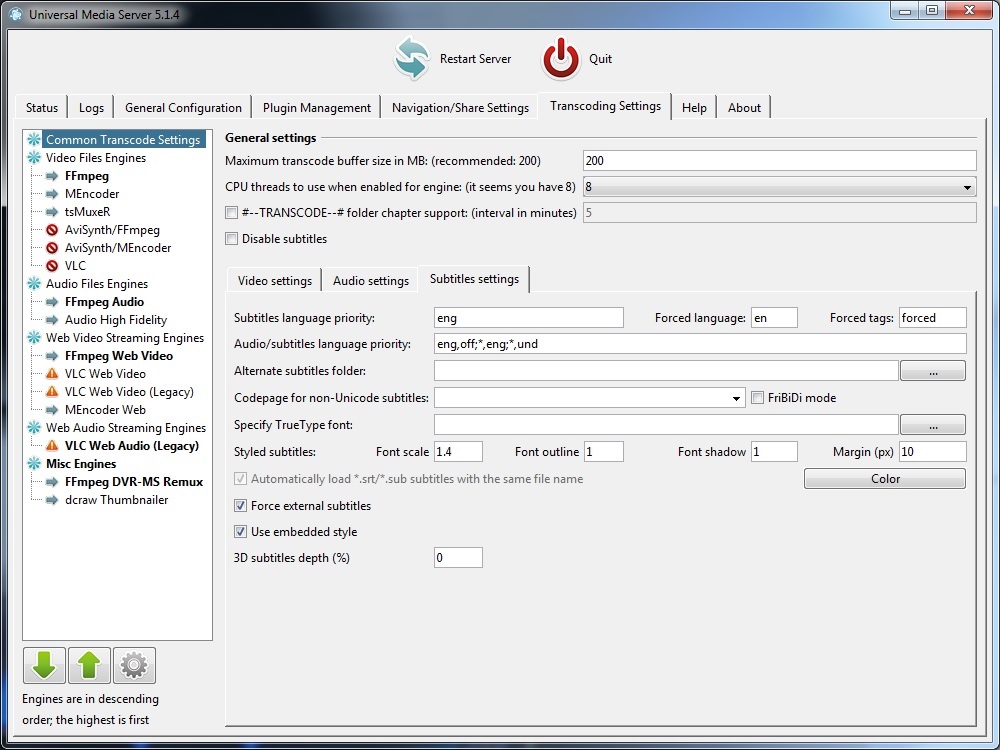Image resolution: width=1000 pixels, height=750 pixels.
Task: Click the dcraw Thumbnailer arrow icon
Action: (52, 499)
